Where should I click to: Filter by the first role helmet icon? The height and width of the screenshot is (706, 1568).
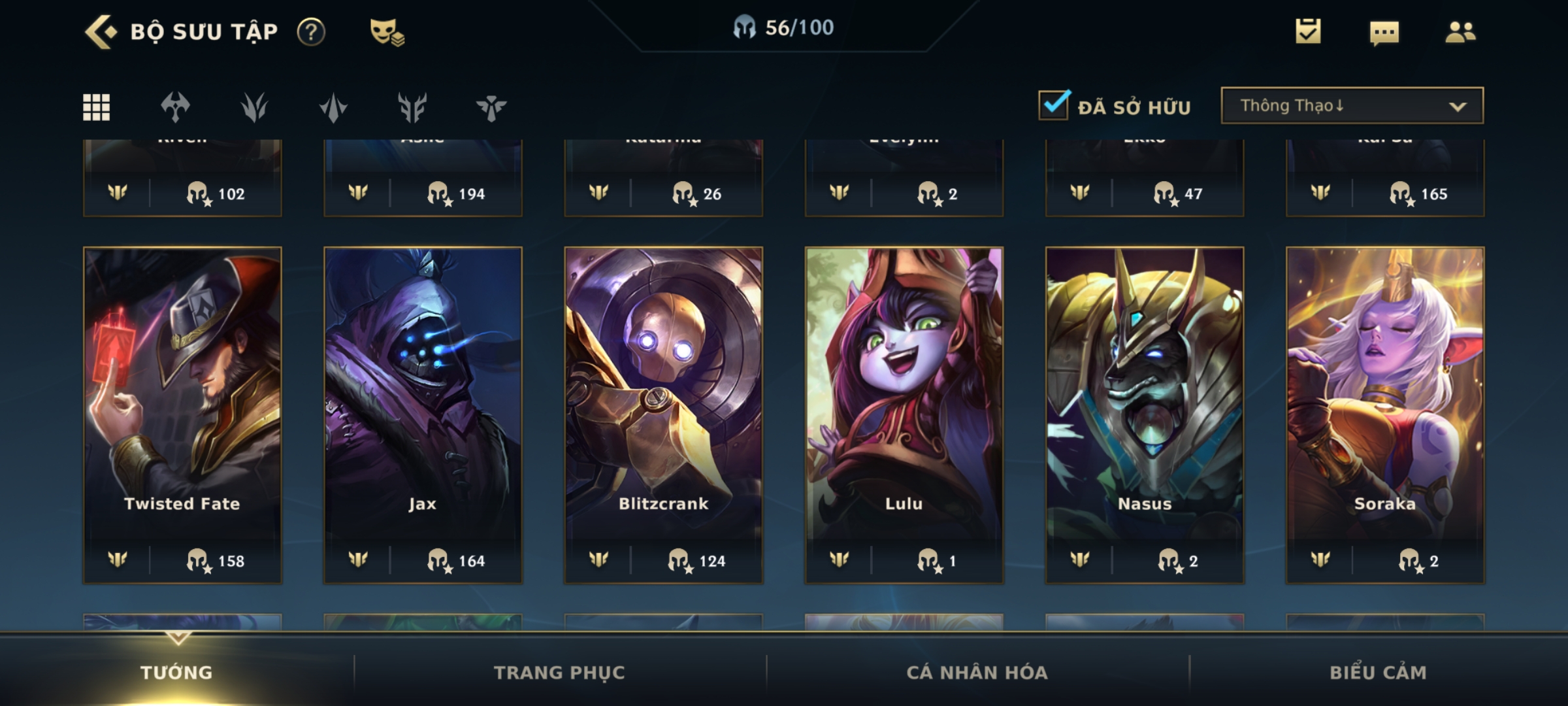(x=175, y=107)
